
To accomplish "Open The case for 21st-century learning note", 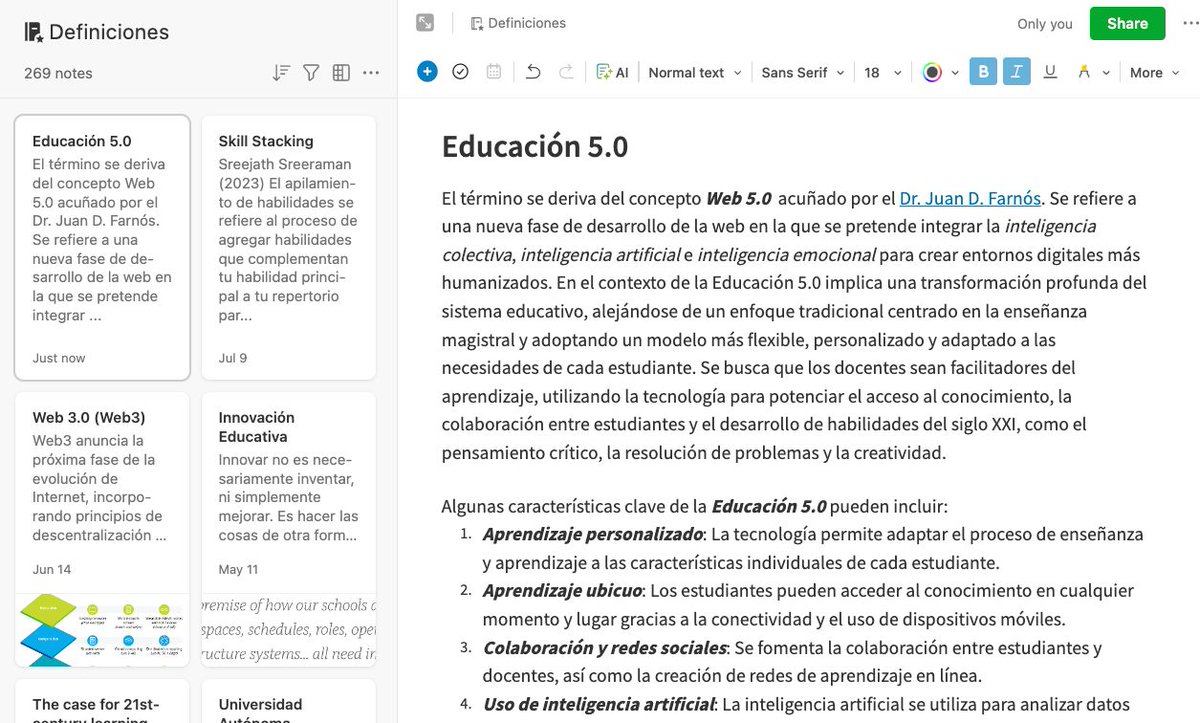I will pos(102,701).
